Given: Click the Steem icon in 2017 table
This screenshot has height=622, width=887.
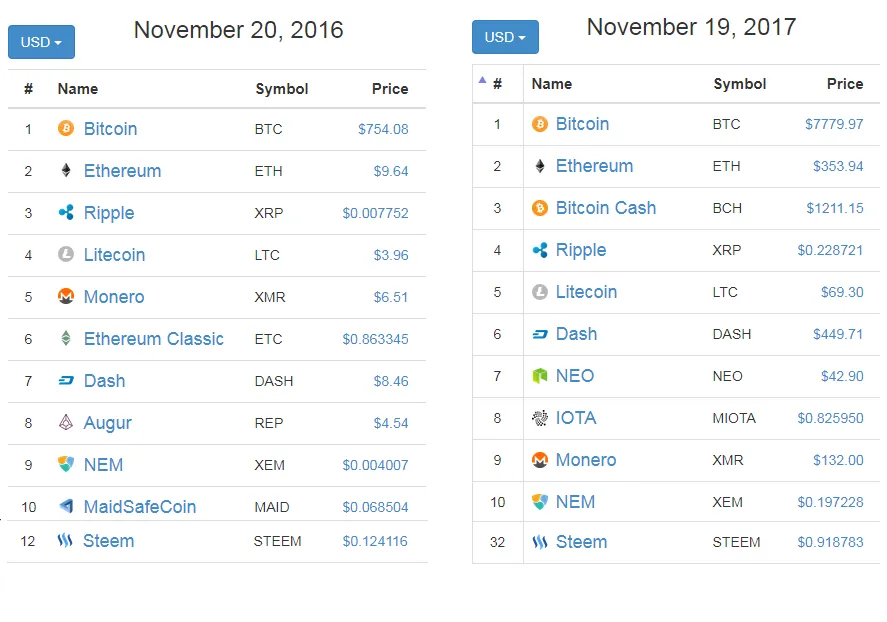Looking at the screenshot, I should tap(540, 542).
